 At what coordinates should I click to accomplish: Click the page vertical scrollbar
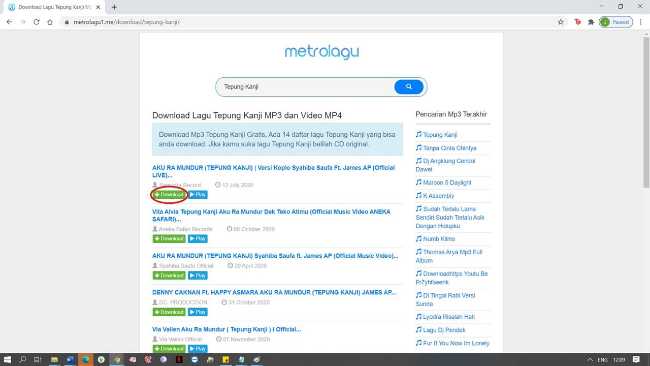click(x=646, y=112)
